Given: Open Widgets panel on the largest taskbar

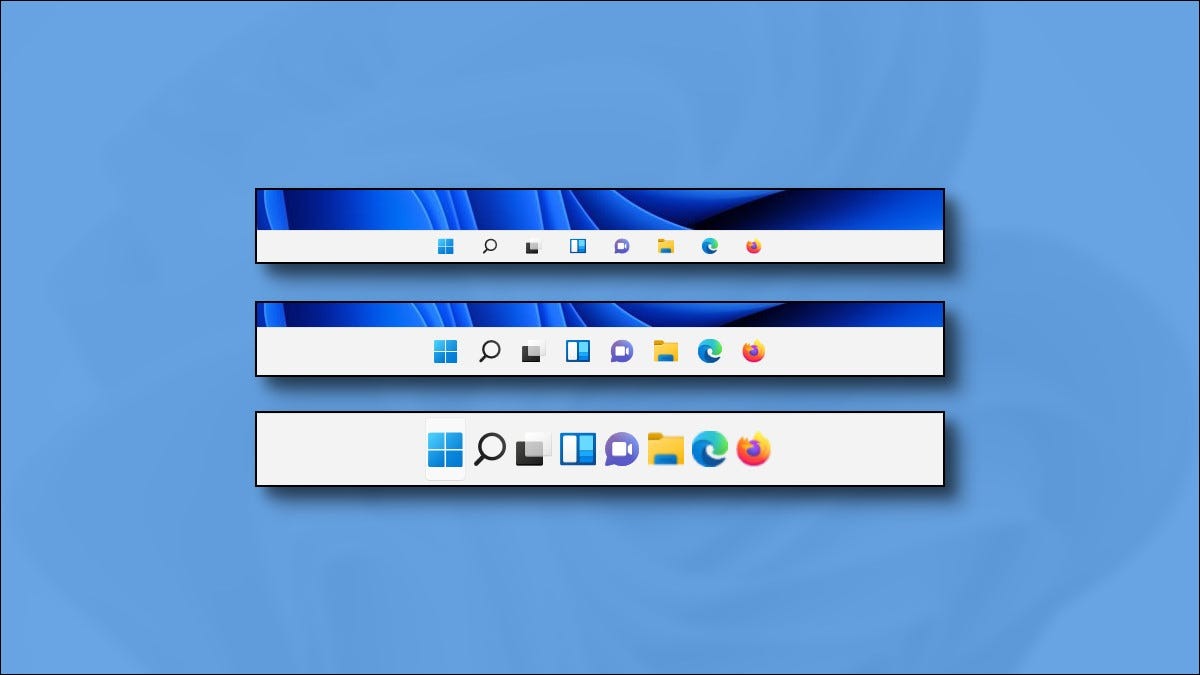Looking at the screenshot, I should pos(577,449).
